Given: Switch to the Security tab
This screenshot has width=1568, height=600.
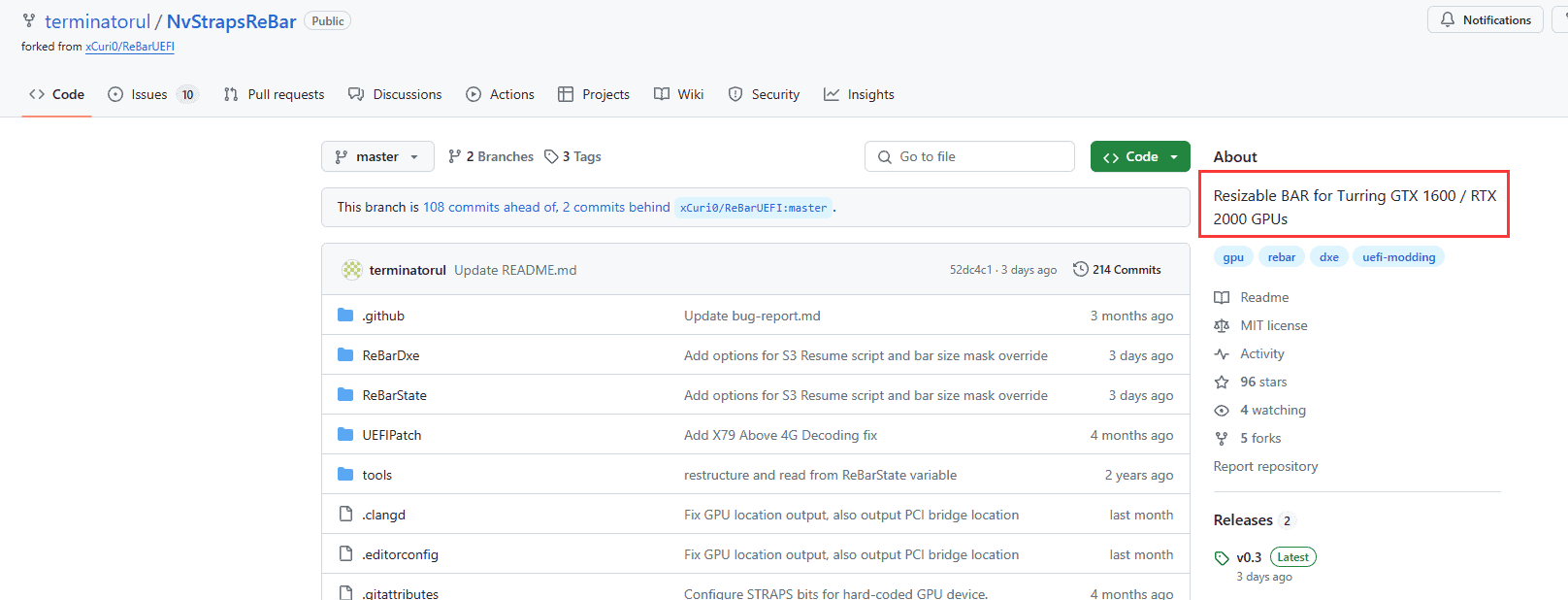Looking at the screenshot, I should tap(764, 94).
